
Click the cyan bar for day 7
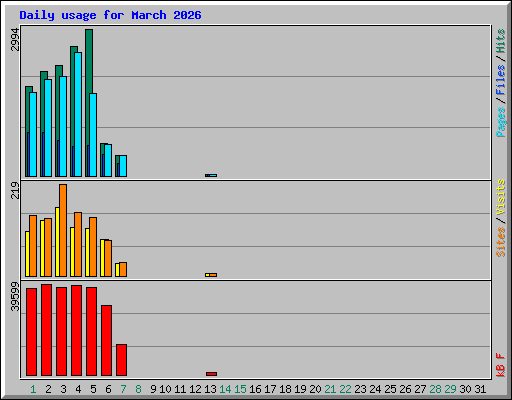coord(123,166)
